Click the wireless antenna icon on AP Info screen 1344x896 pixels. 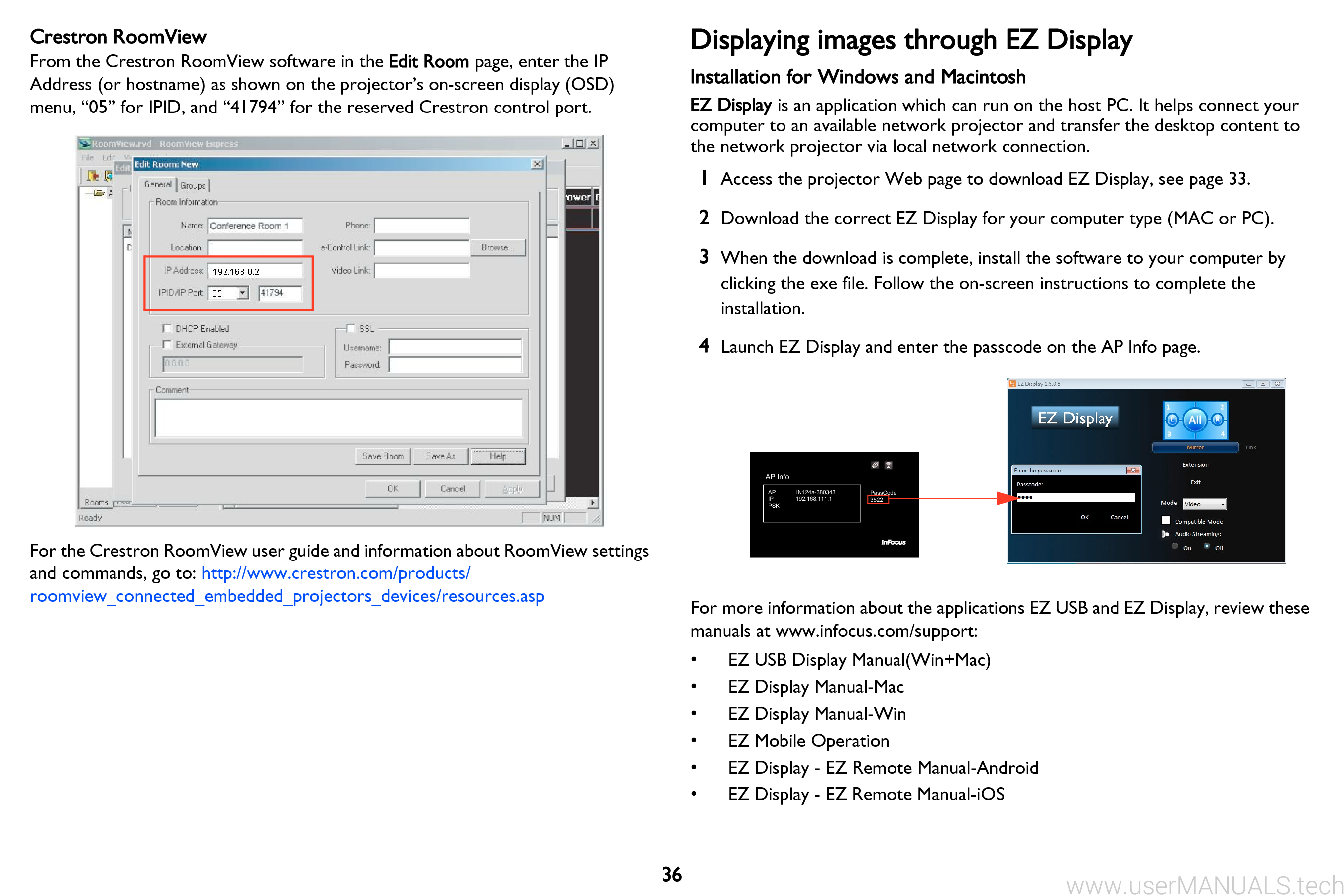[889, 466]
